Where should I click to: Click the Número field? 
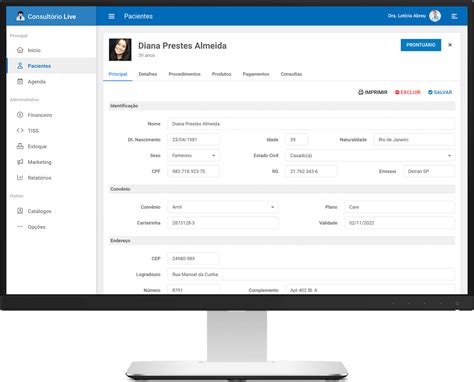point(193,289)
